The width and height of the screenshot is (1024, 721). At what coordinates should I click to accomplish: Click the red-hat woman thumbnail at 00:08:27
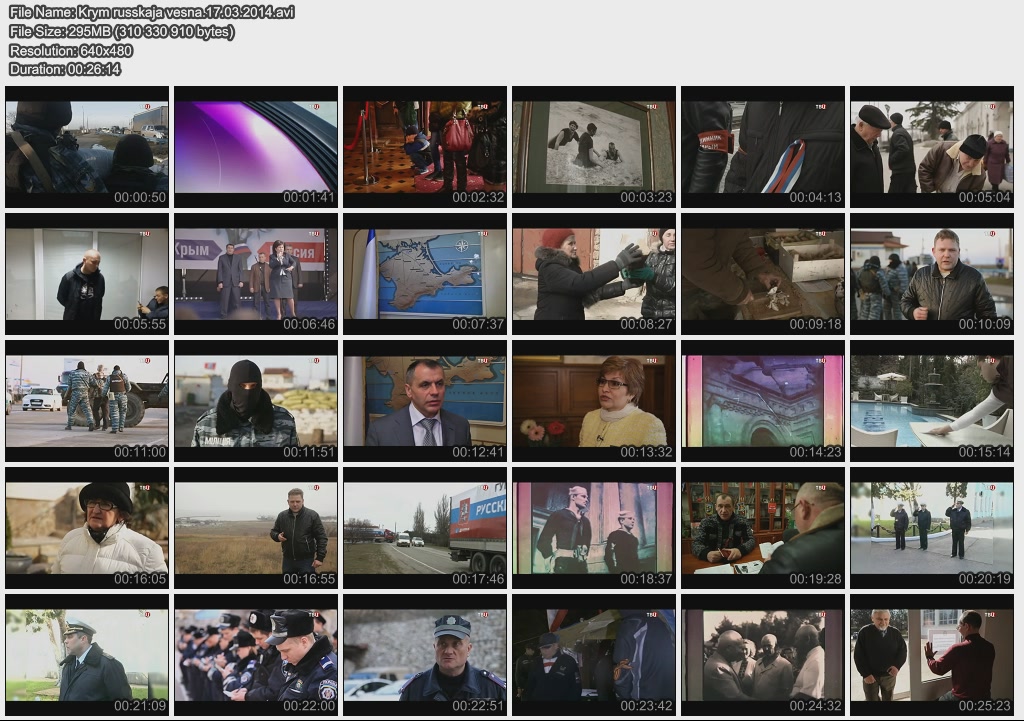click(x=594, y=273)
